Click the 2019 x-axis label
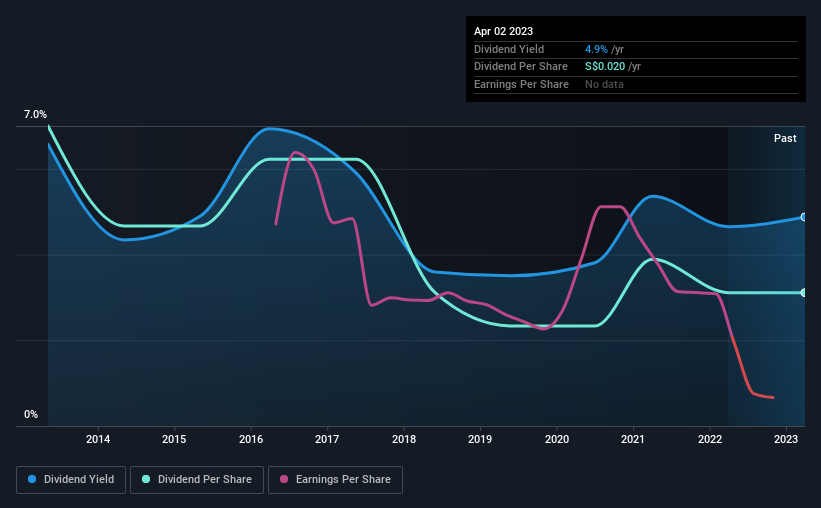The height and width of the screenshot is (508, 821). point(480,439)
